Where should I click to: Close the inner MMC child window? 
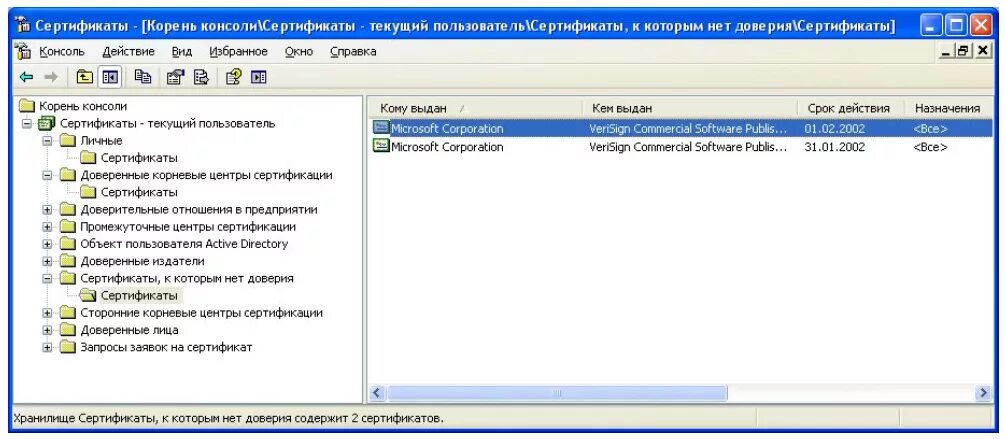click(x=982, y=51)
